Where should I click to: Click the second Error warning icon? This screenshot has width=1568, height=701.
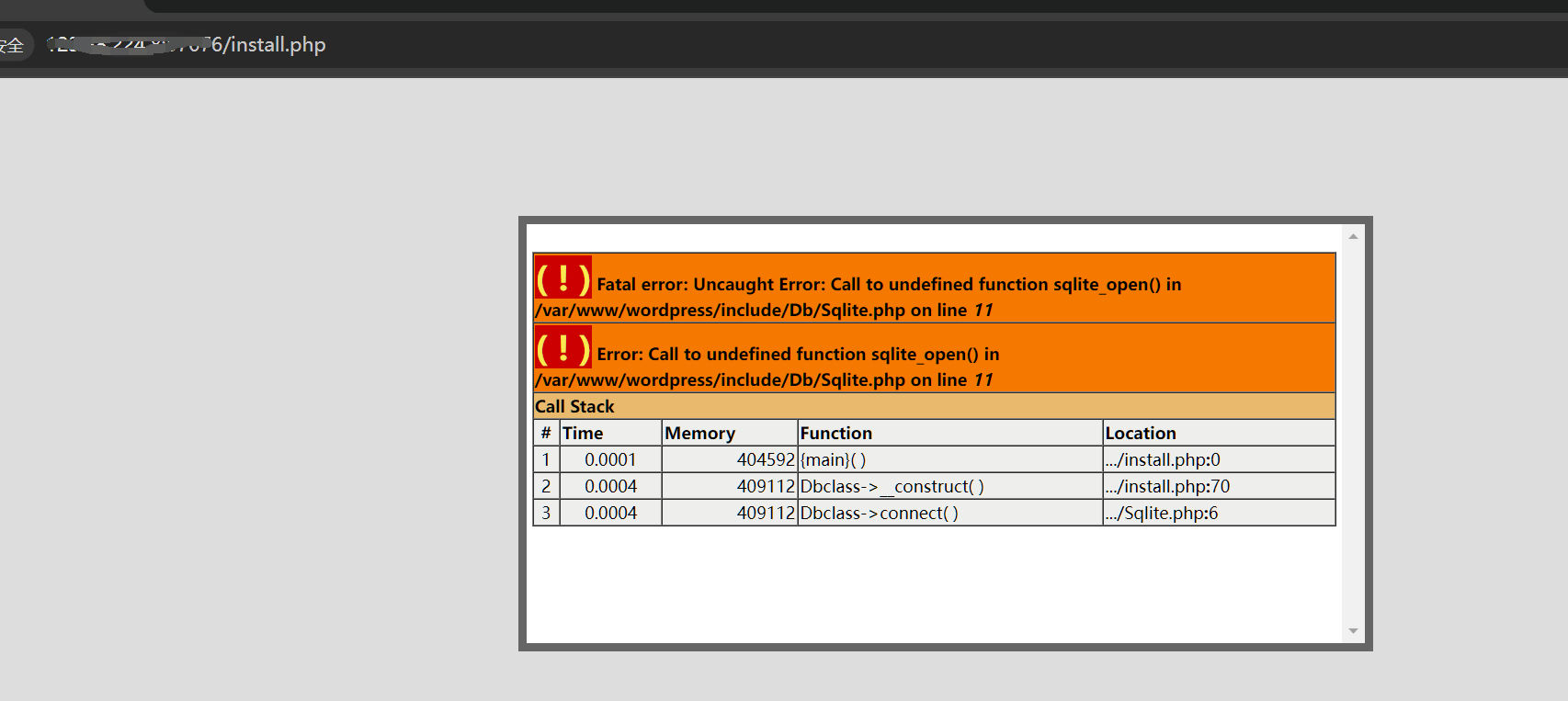tap(563, 347)
